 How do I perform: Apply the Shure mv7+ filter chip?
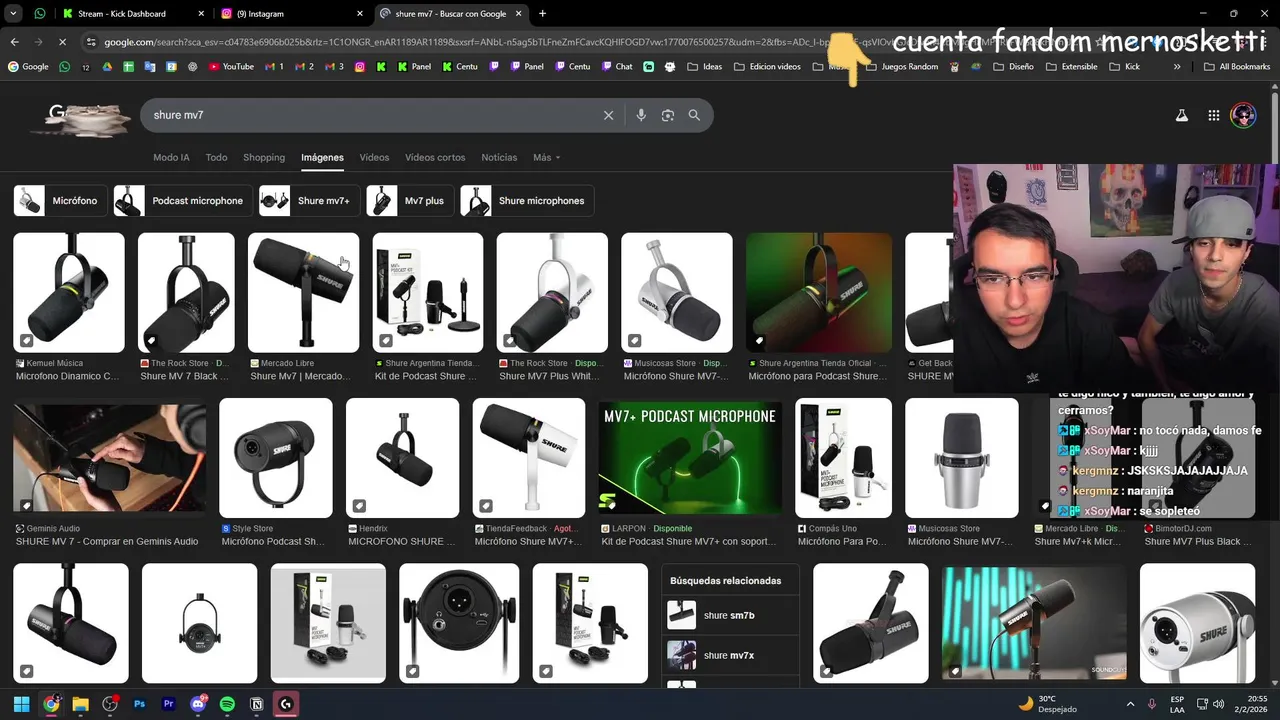(309, 201)
